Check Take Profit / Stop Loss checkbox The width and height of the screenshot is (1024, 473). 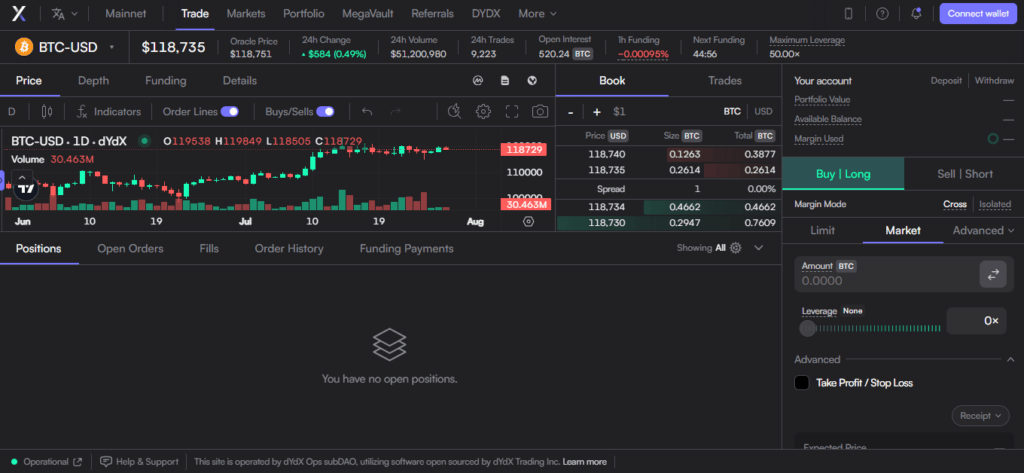point(801,383)
